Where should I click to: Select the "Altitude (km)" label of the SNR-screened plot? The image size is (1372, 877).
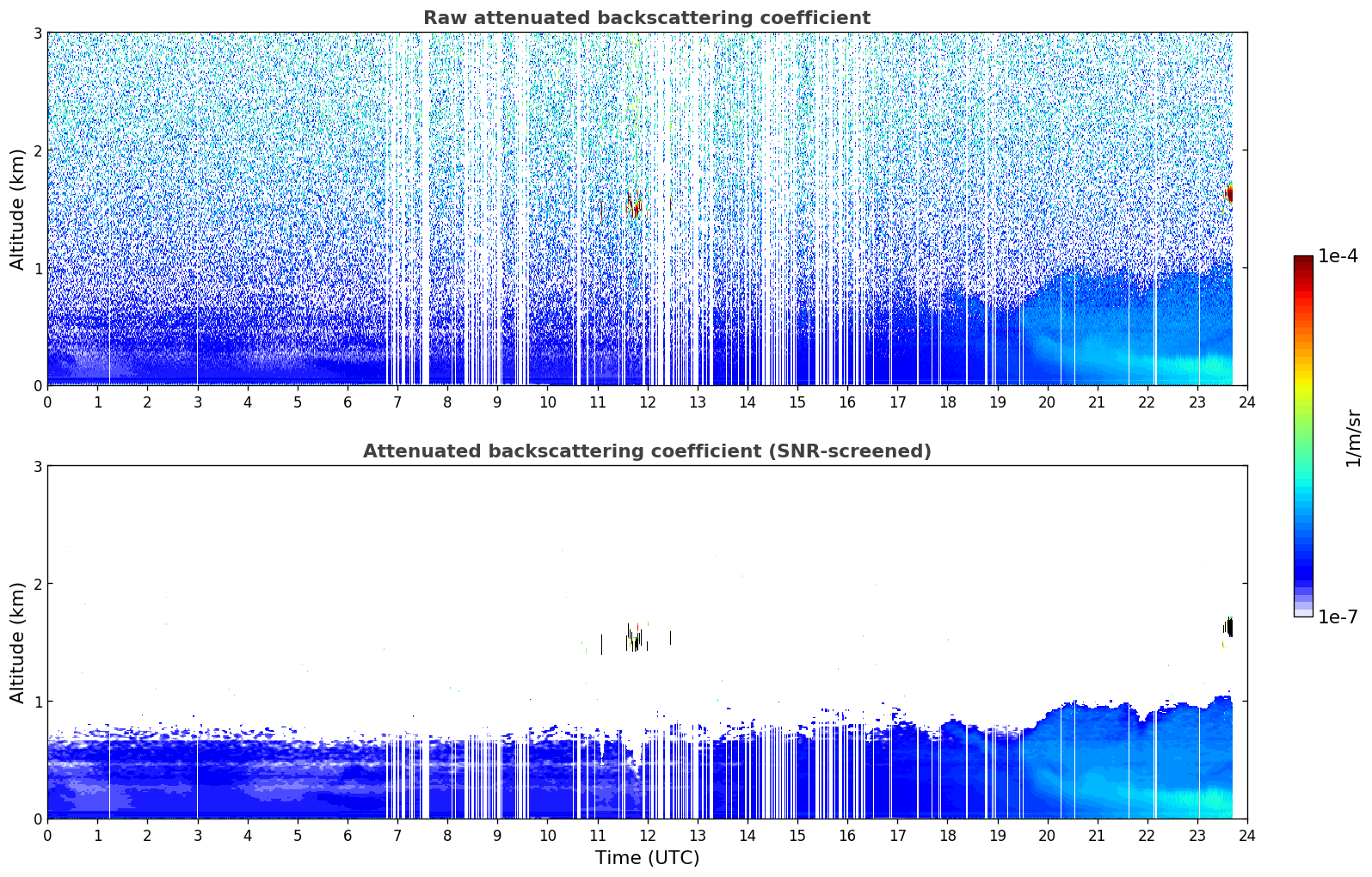pos(18,642)
